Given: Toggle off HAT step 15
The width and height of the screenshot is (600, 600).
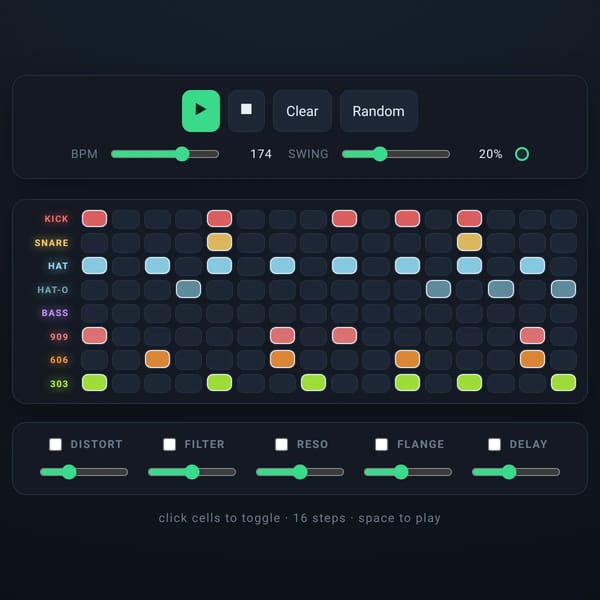Looking at the screenshot, I should tap(532, 266).
